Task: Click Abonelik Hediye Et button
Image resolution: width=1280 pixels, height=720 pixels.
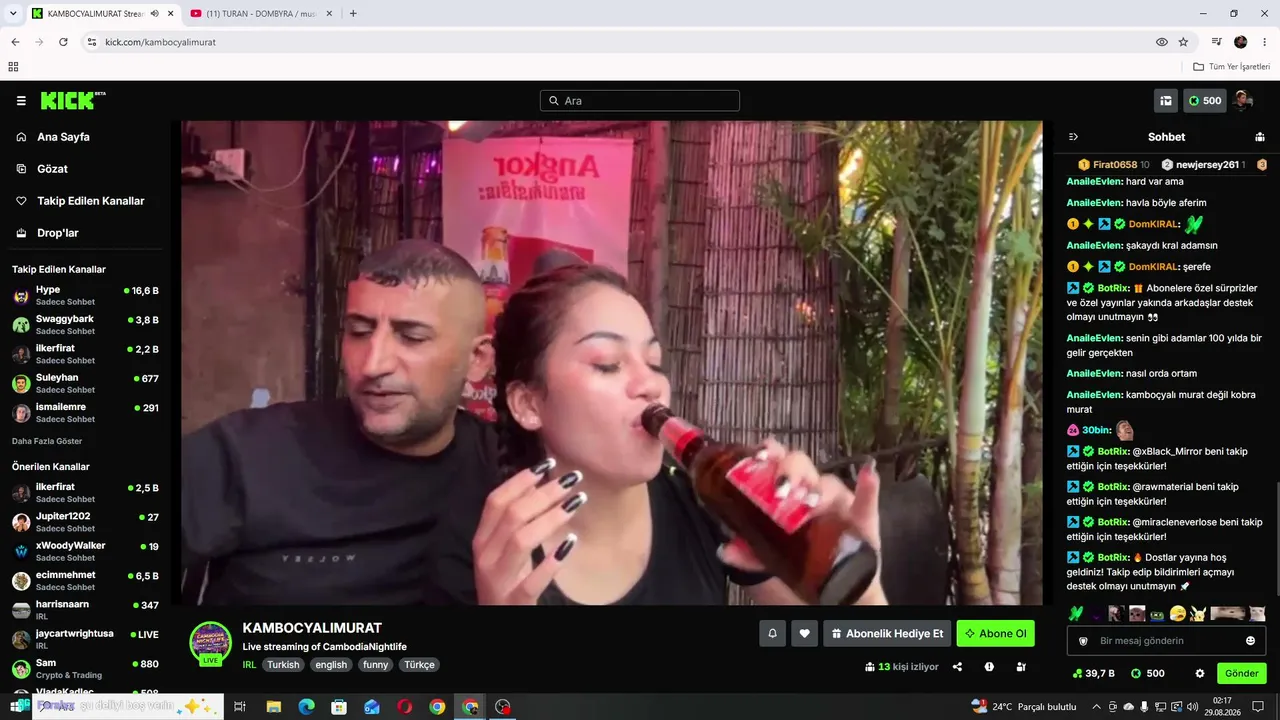Action: click(x=887, y=634)
